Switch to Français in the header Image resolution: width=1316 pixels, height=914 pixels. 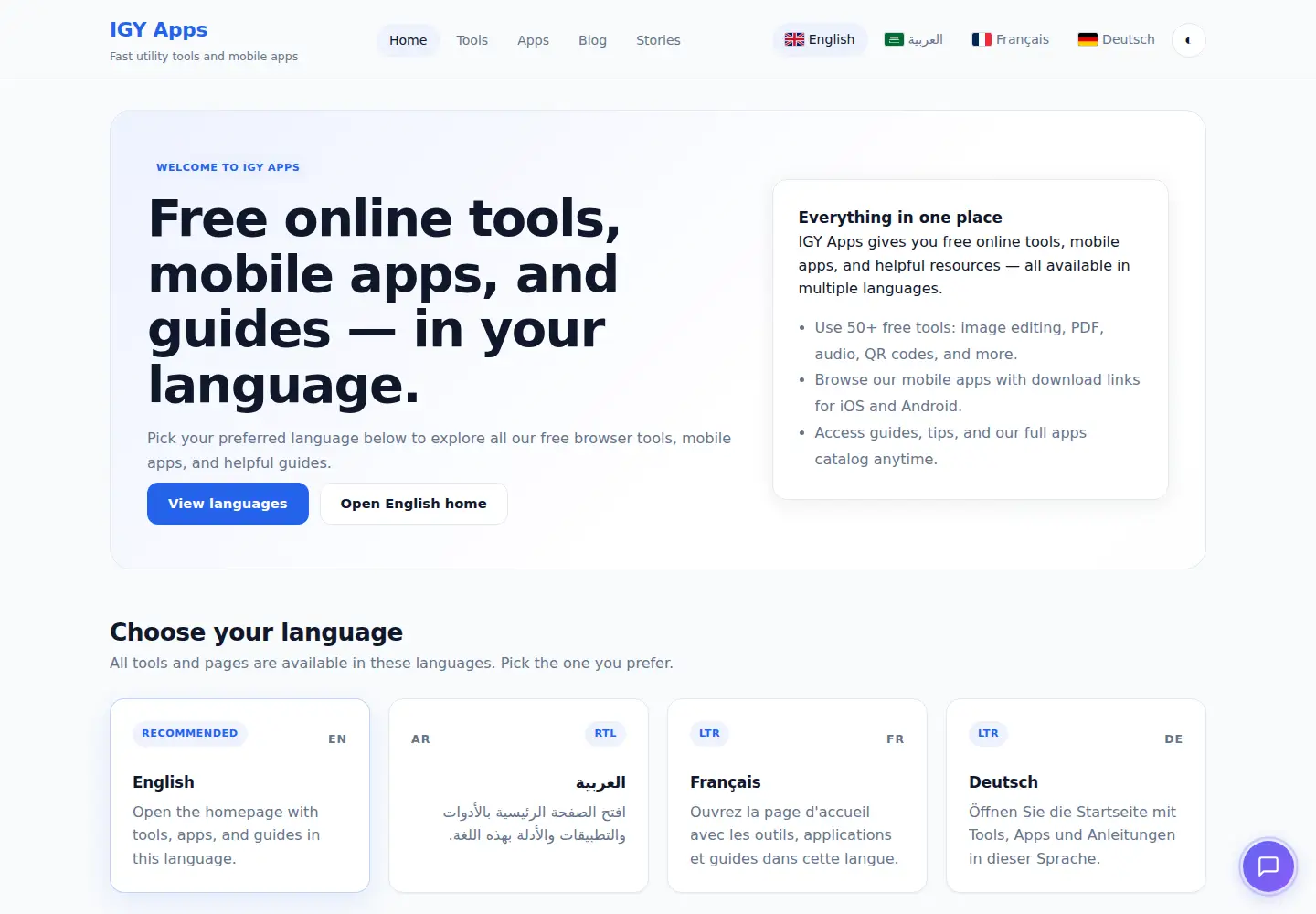click(x=1011, y=39)
